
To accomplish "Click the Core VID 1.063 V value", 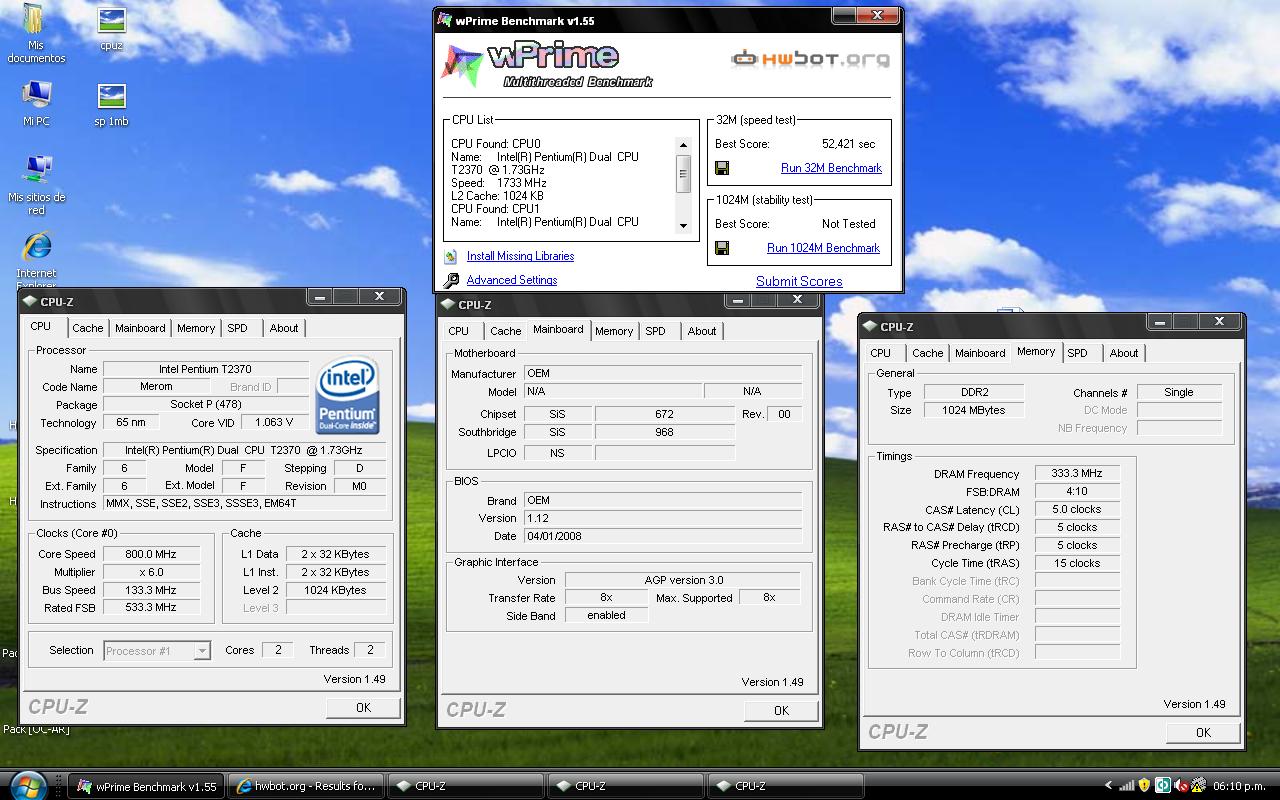I will point(275,423).
